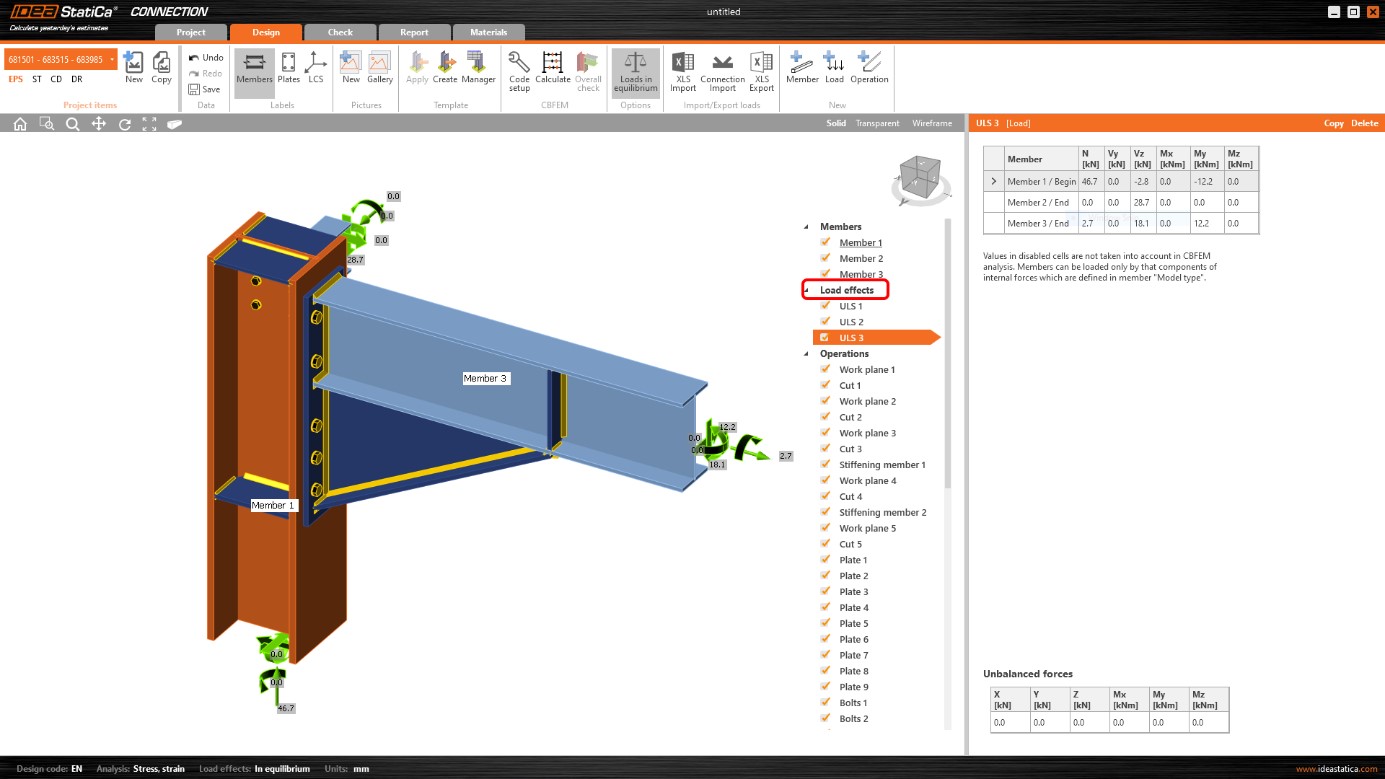Toggle the Plate 1 checkbox
This screenshot has width=1385, height=779.
[x=826, y=560]
